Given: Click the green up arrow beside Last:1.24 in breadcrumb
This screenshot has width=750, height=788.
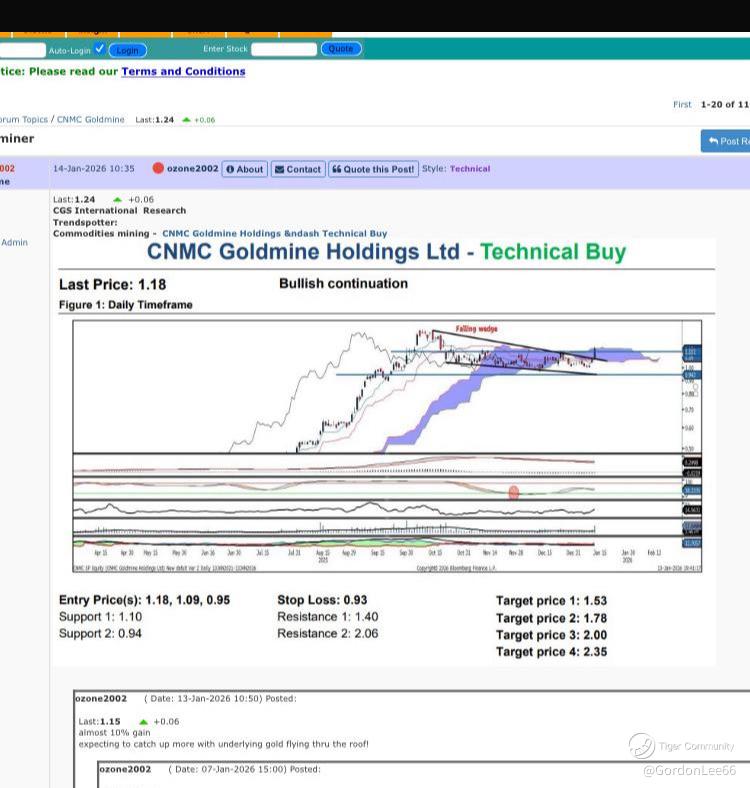Looking at the screenshot, I should (186, 120).
